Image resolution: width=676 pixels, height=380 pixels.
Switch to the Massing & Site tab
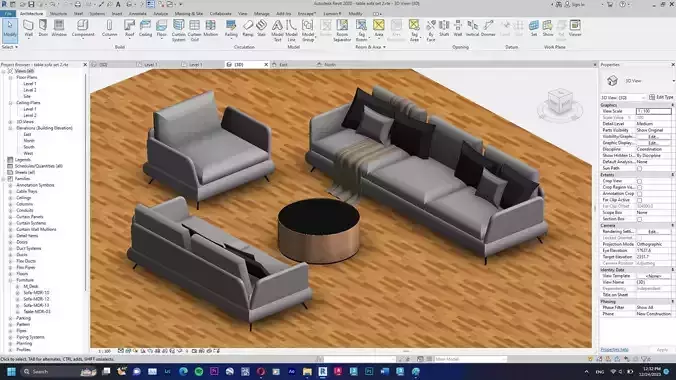pos(188,14)
